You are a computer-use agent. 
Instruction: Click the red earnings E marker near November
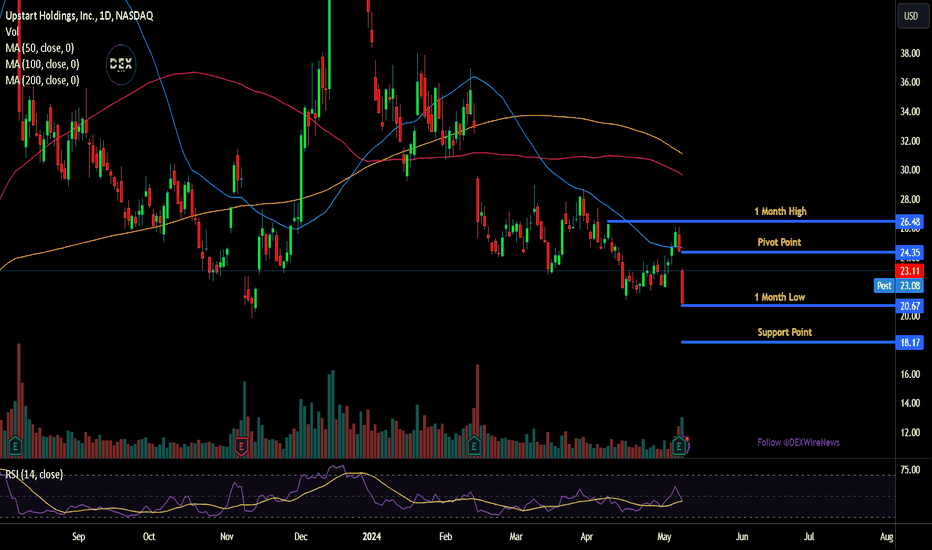[x=241, y=445]
